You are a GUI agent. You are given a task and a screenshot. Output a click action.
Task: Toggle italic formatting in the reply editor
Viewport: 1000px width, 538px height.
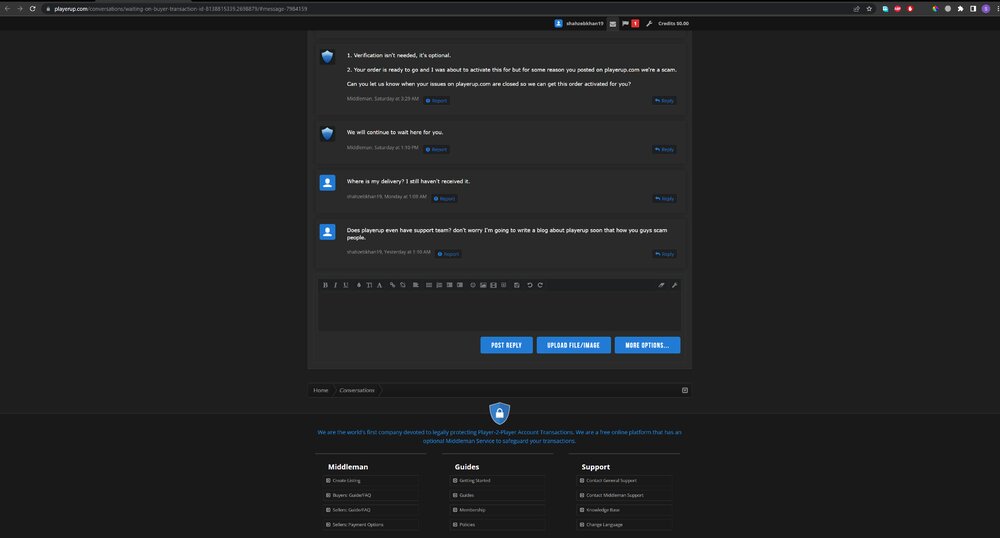pyautogui.click(x=335, y=285)
